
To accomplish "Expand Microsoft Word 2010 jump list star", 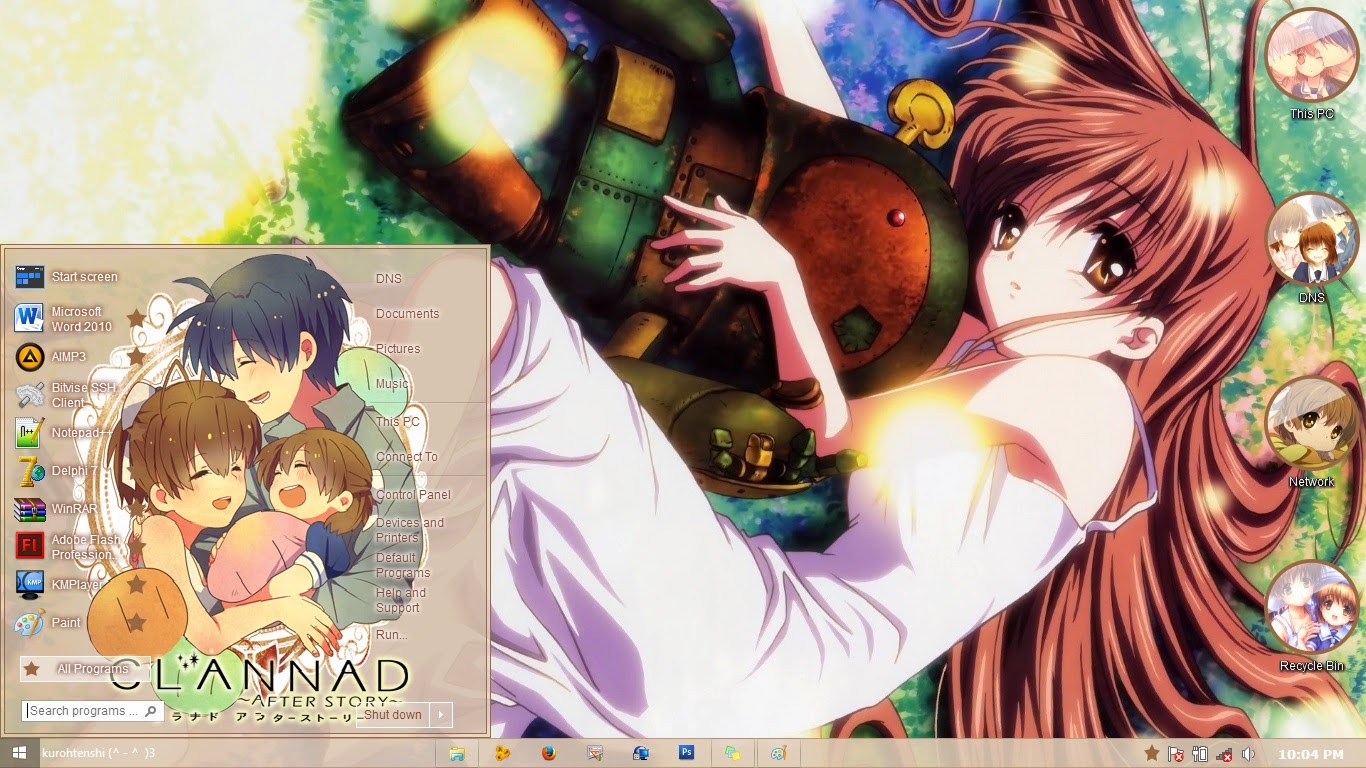I will point(136,319).
